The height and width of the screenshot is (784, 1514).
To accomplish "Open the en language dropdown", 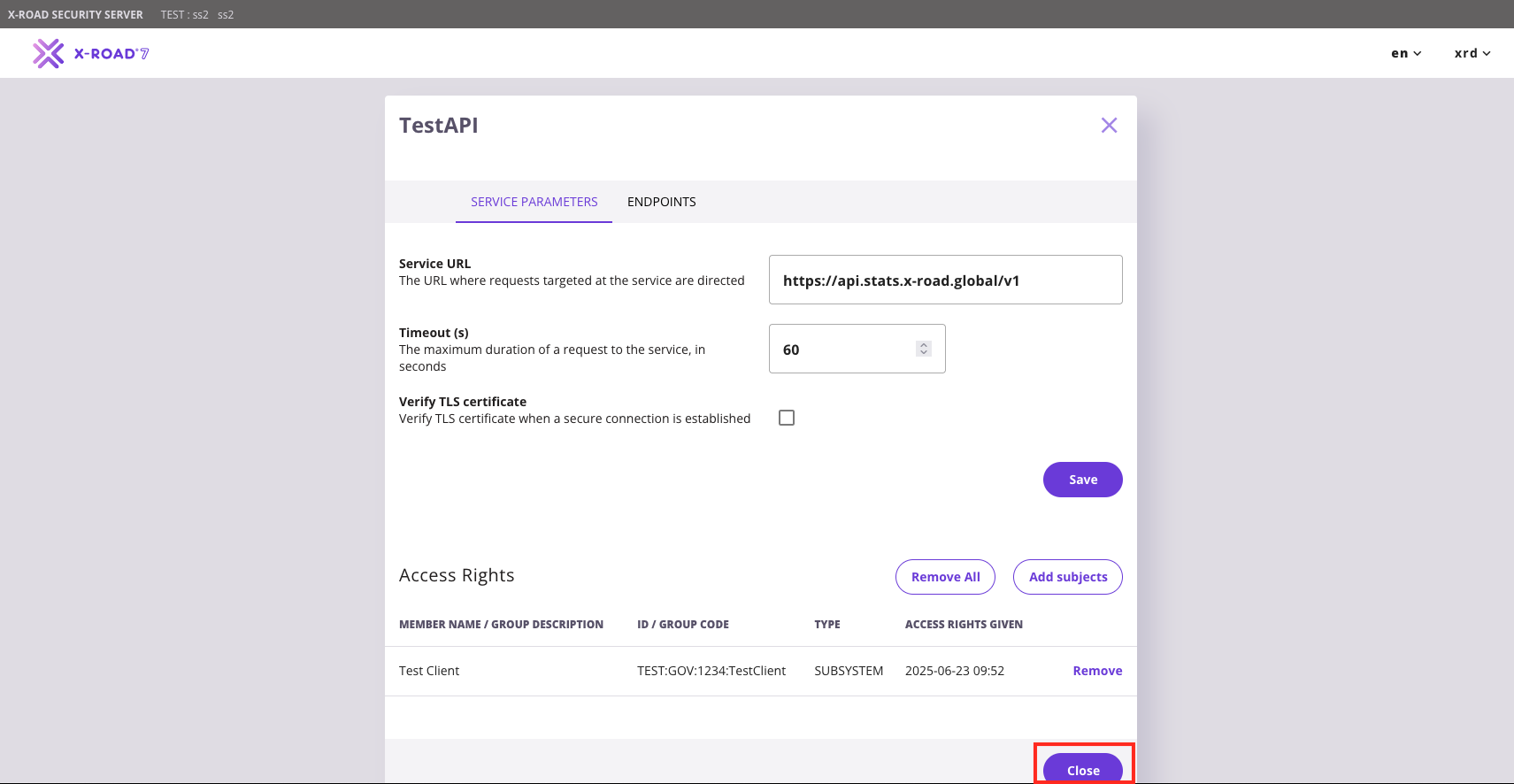I will (x=1406, y=53).
